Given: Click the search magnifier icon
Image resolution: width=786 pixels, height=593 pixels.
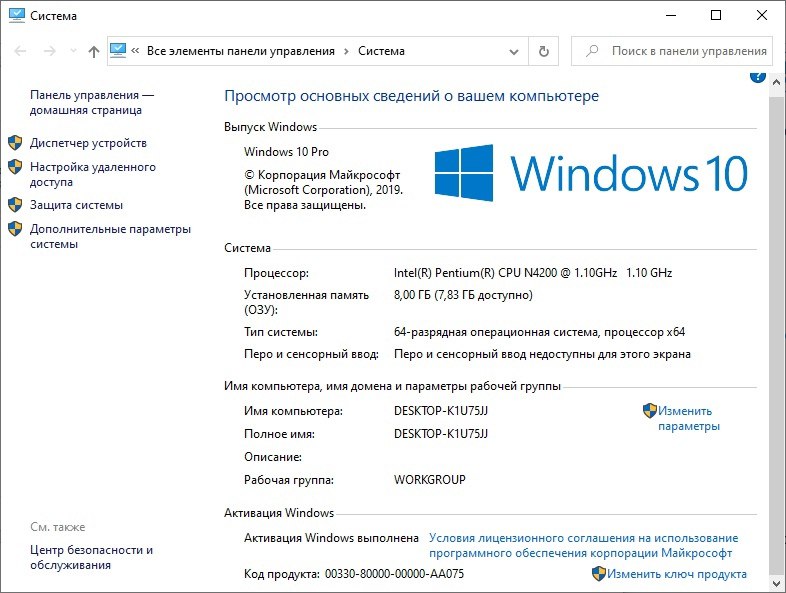Looking at the screenshot, I should [x=592, y=51].
